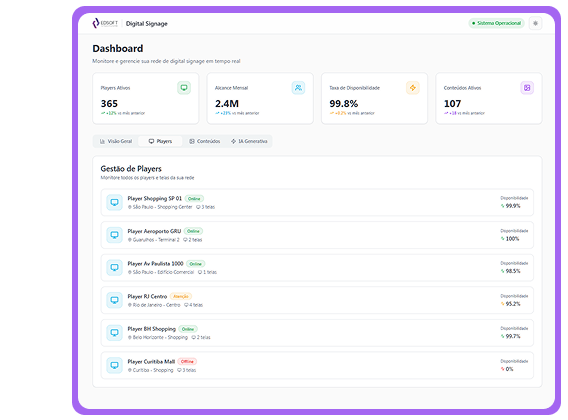Click the lightning icon on Taxa de Disponibilidade
The height and width of the screenshot is (420, 568).
click(x=413, y=88)
